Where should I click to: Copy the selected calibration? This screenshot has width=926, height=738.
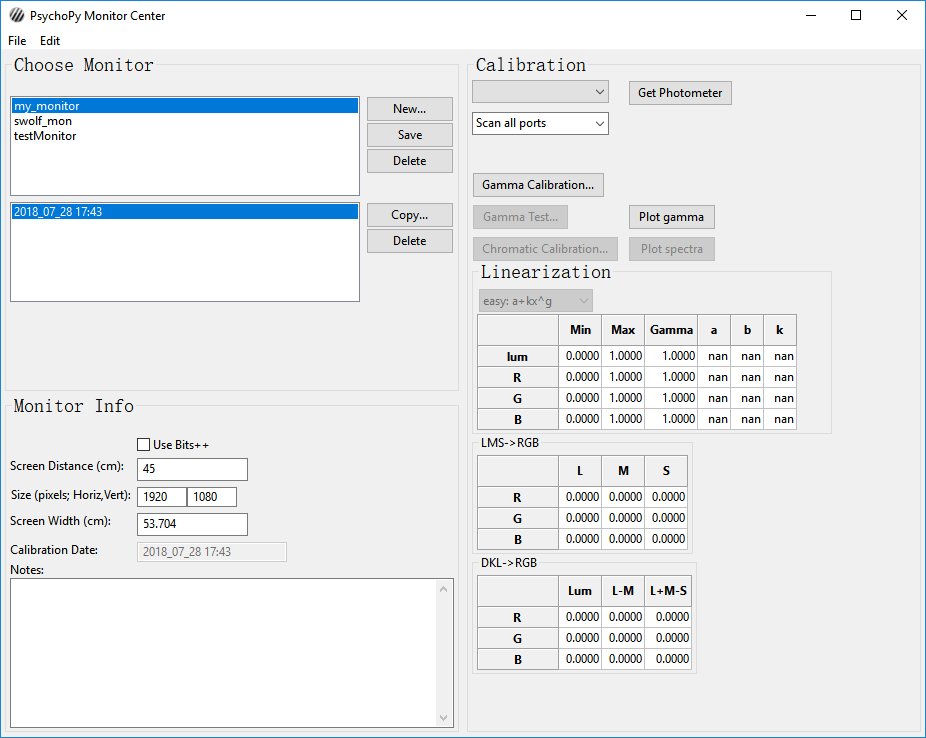(410, 215)
